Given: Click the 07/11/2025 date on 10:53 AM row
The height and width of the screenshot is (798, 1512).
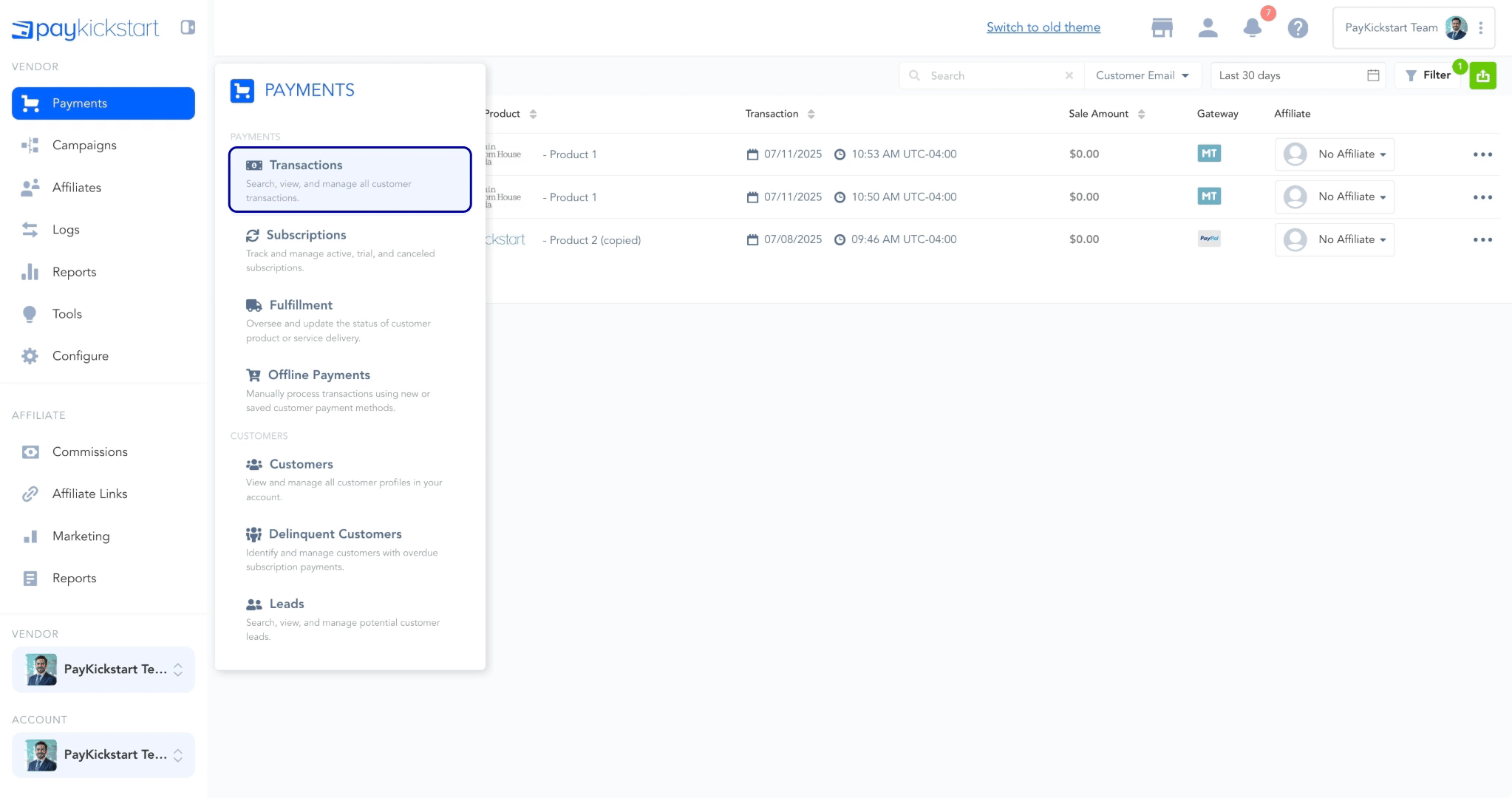Looking at the screenshot, I should point(793,154).
